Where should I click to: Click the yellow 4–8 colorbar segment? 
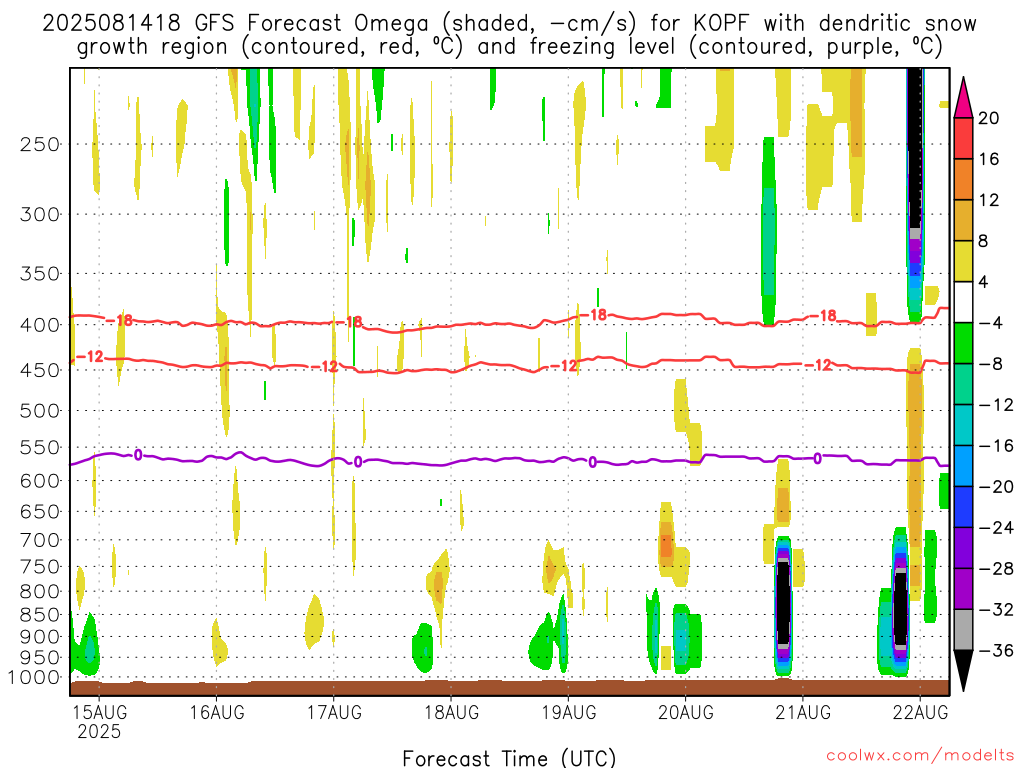coord(963,261)
